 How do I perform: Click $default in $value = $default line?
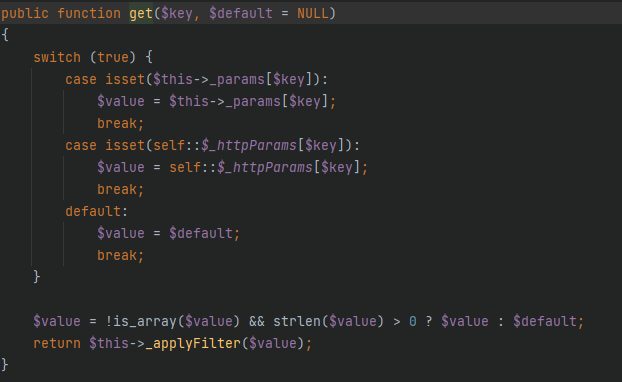201,233
